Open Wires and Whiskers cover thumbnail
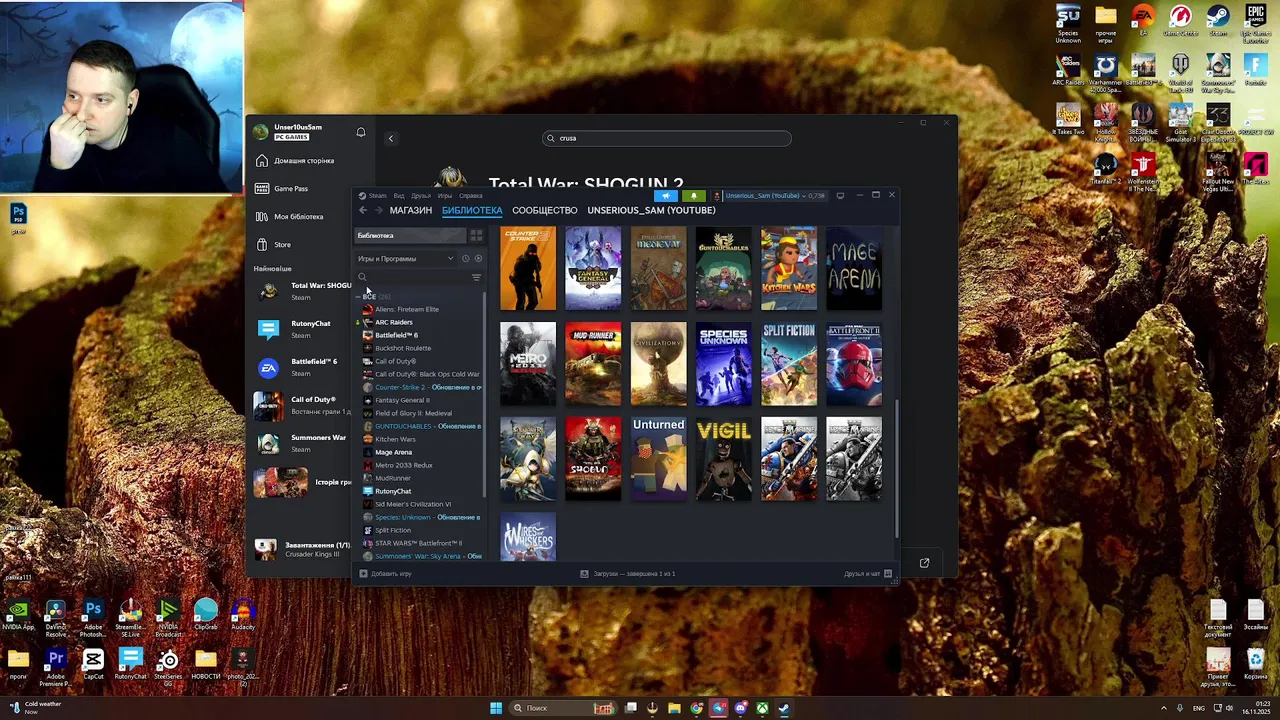 click(x=528, y=537)
